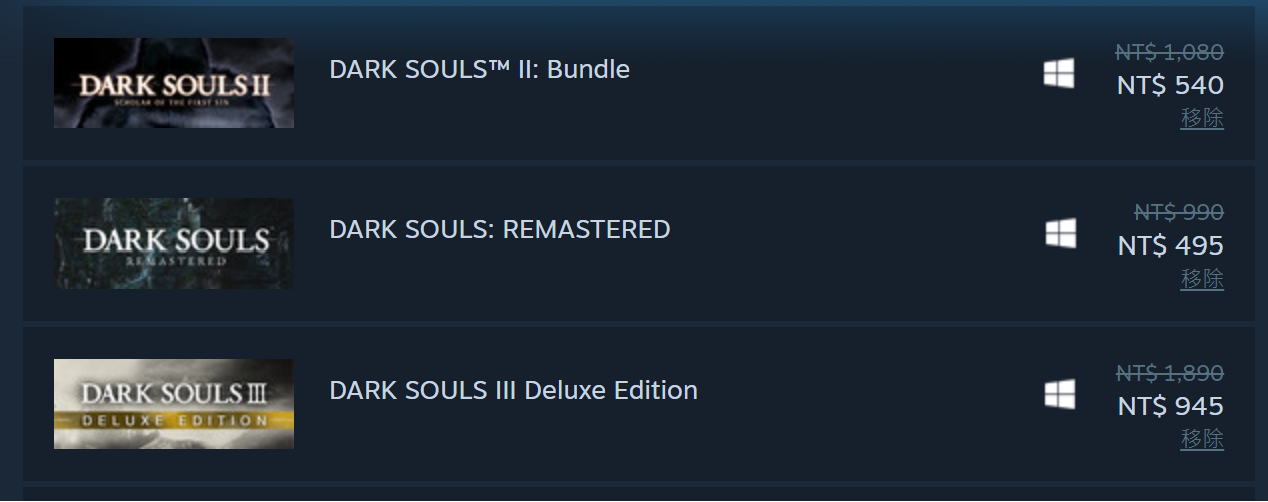Click the discounted price NT$ 945
The image size is (1268, 502).
click(x=1170, y=406)
